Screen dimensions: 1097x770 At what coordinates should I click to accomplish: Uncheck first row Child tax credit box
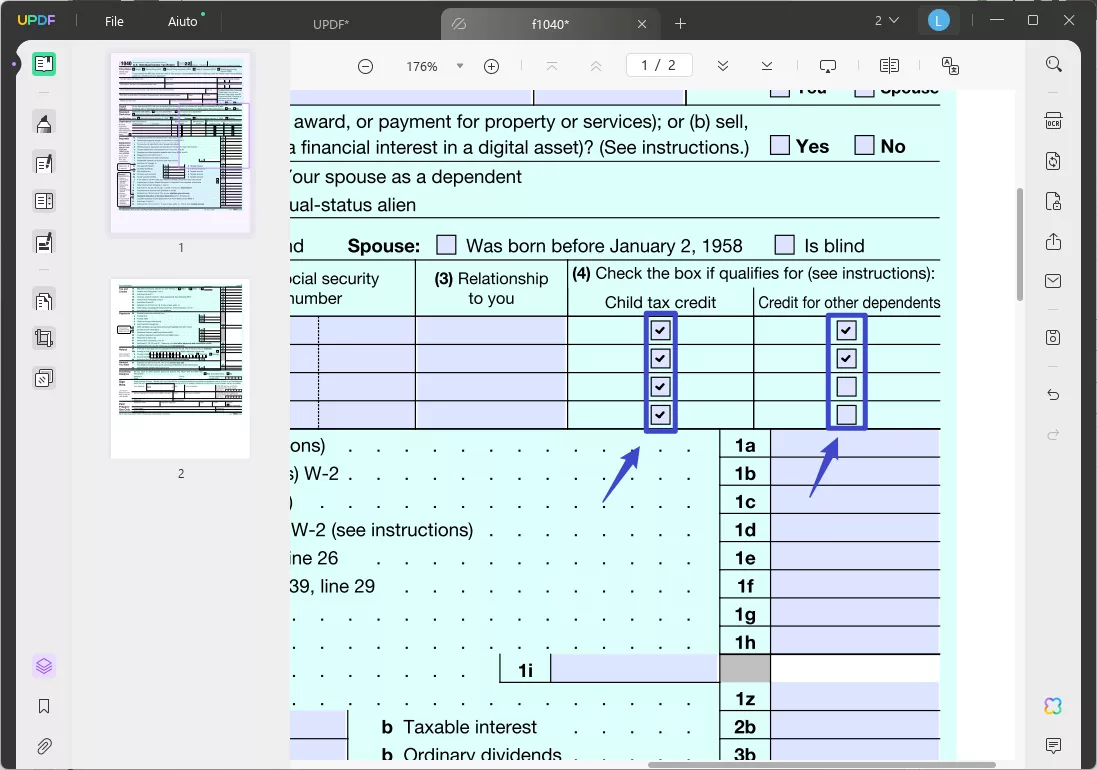point(660,330)
